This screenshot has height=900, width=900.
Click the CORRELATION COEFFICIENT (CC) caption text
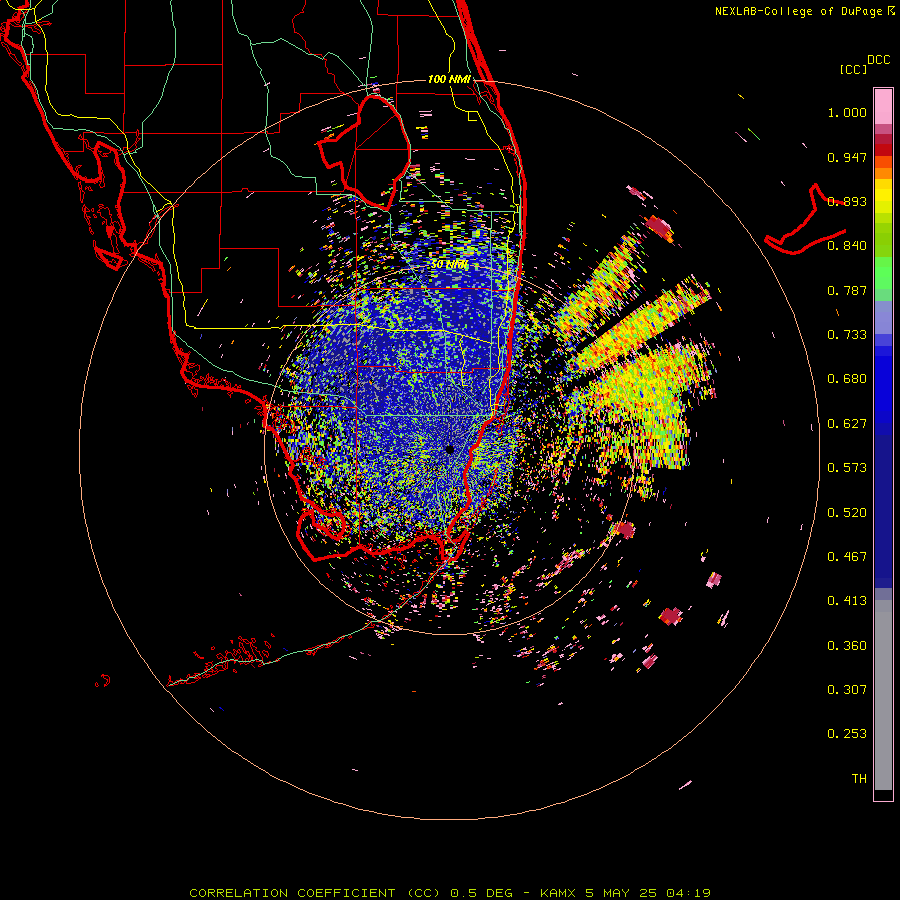click(315, 893)
